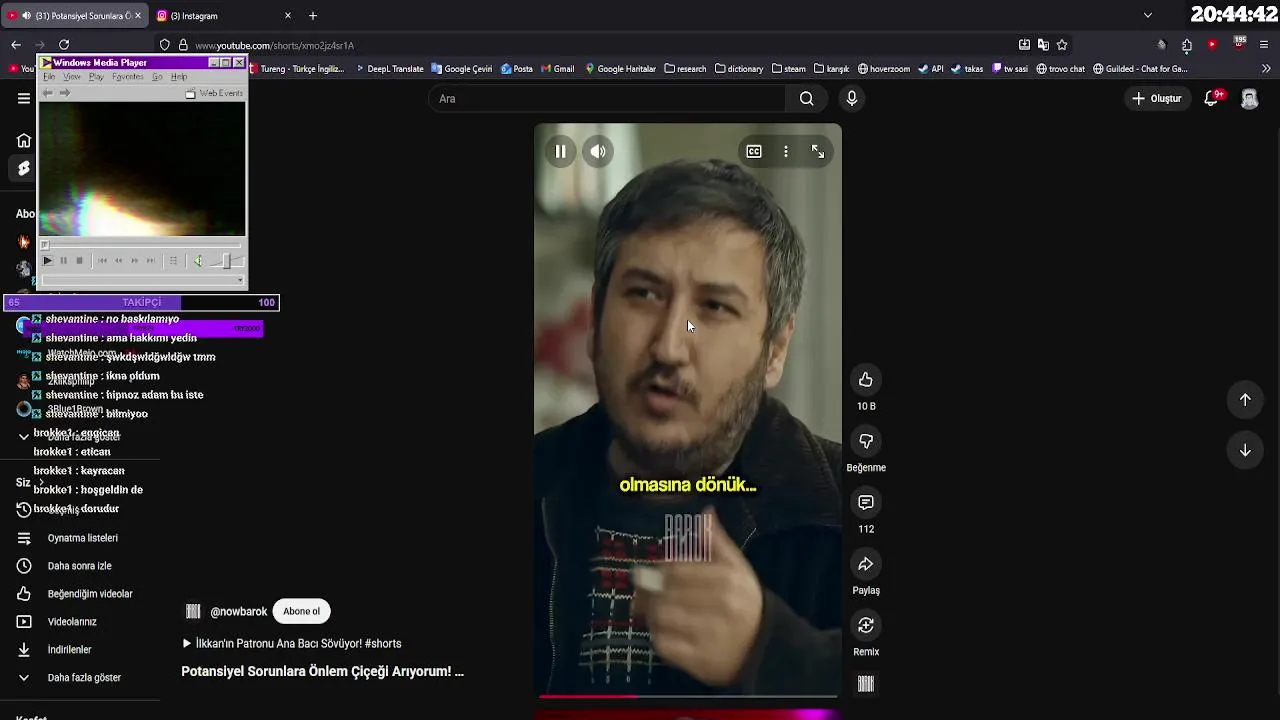Viewport: 1280px width, 720px height.
Task: Open the YouTube account avatar menu
Action: [x=1249, y=98]
